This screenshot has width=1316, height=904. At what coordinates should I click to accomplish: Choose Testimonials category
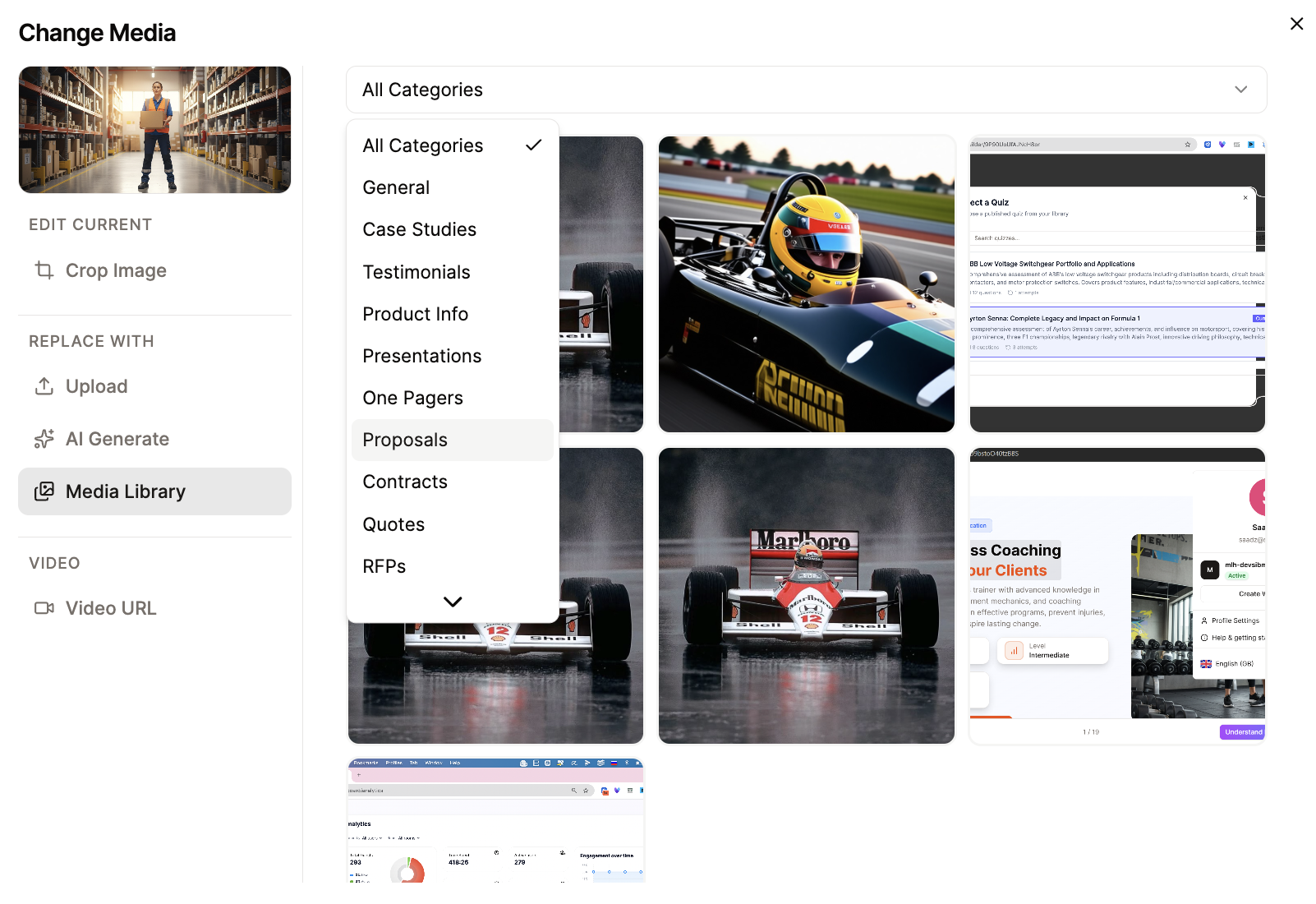click(x=453, y=272)
